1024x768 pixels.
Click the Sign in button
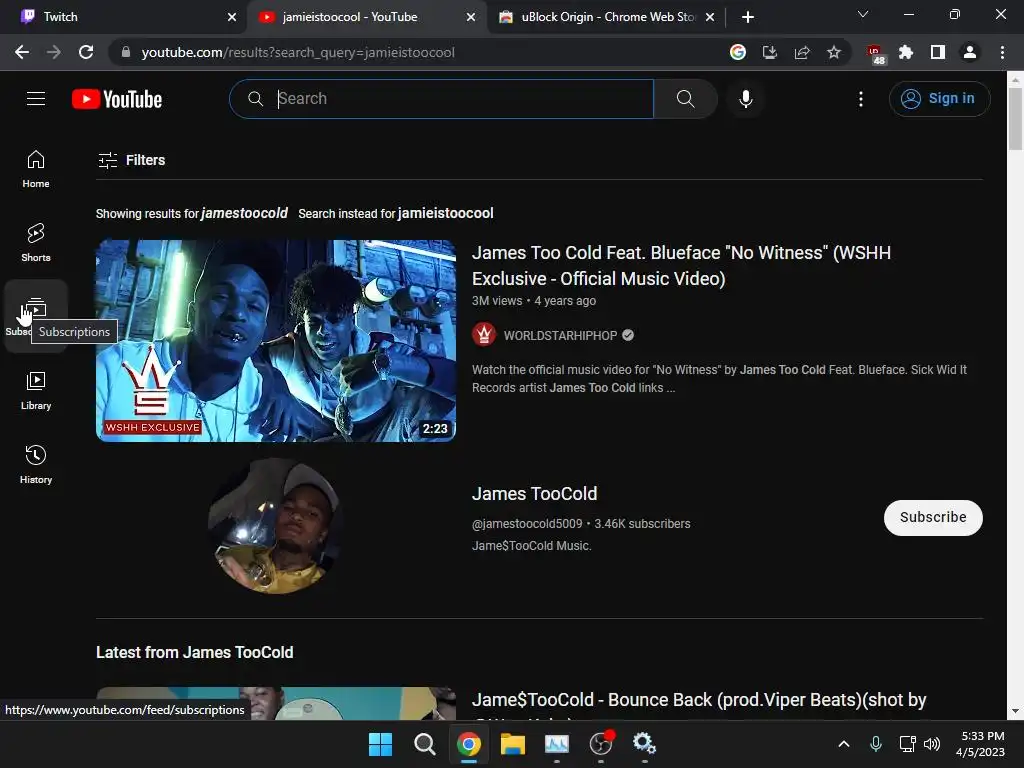(x=939, y=99)
